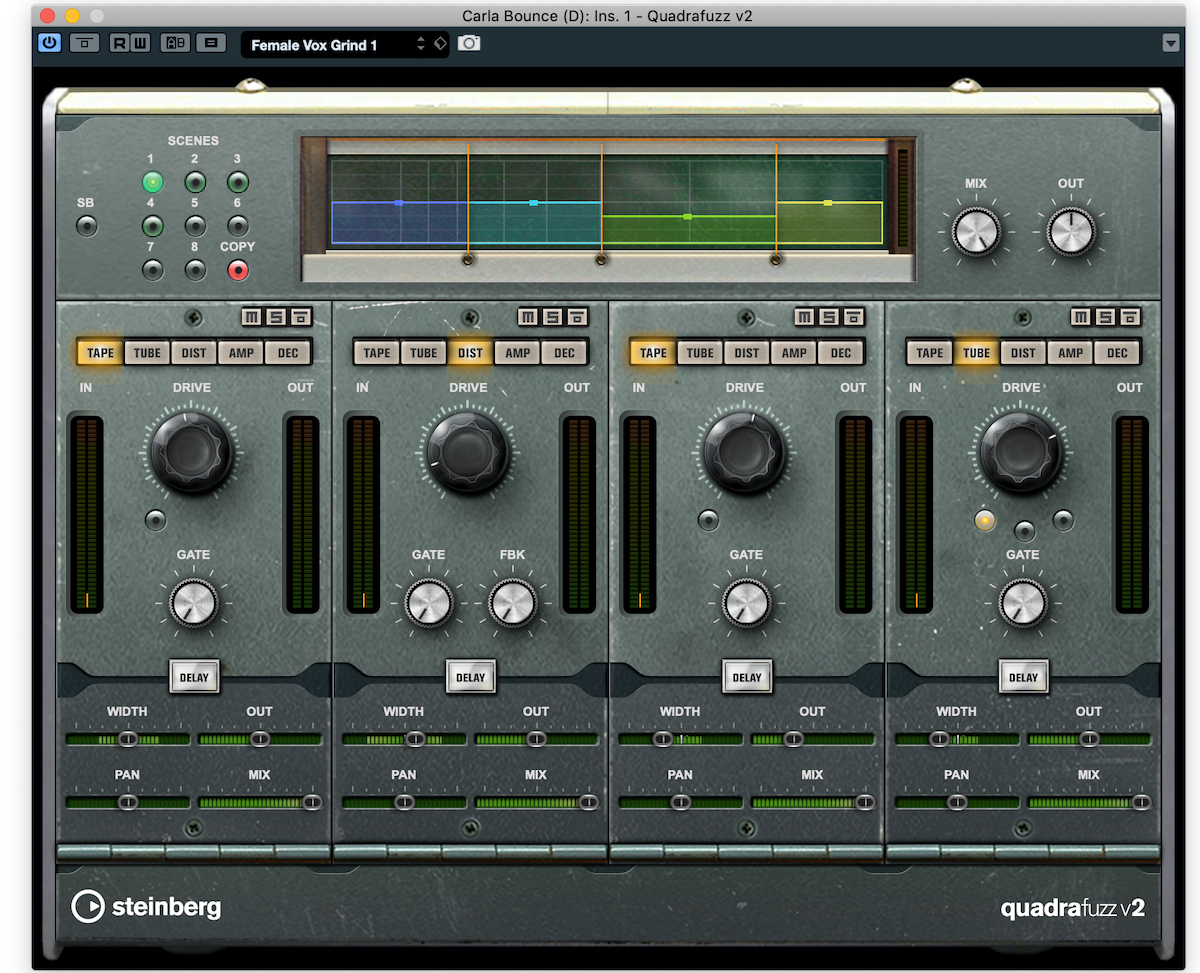Click the crossover handle between bands 1 and 2
This screenshot has width=1200, height=973.
click(468, 260)
